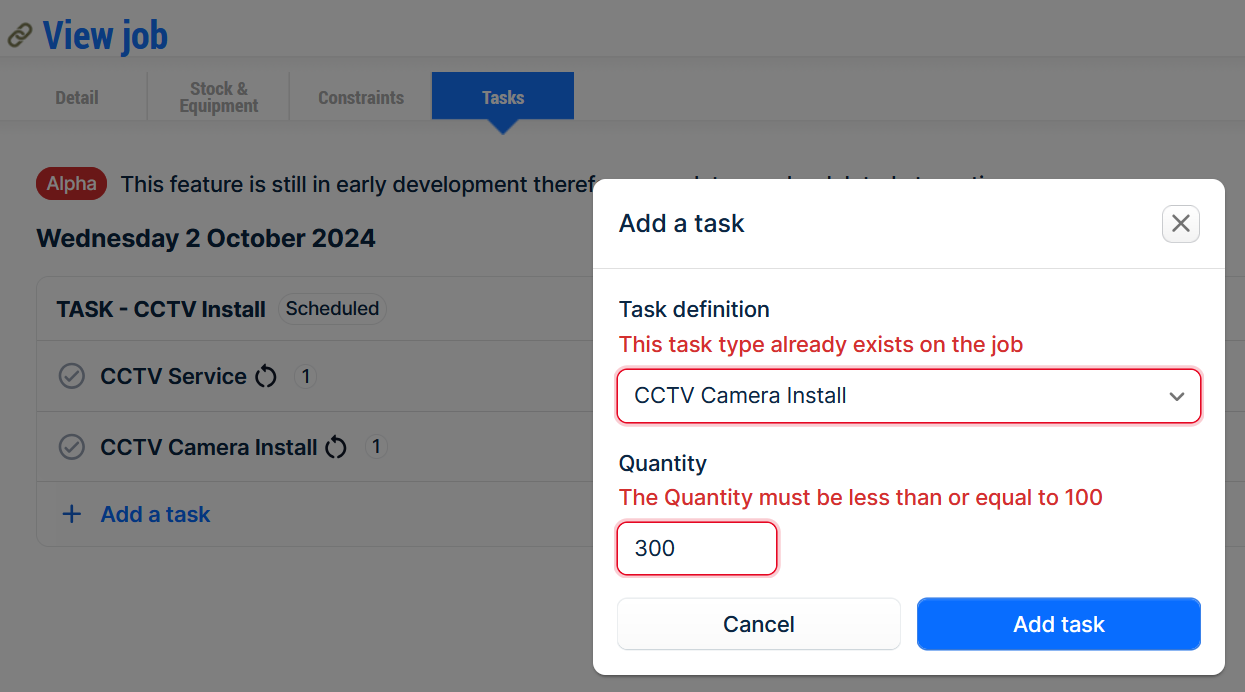Toggle the CCTV Service completion checkmark
This screenshot has height=692, width=1245.
(x=71, y=376)
